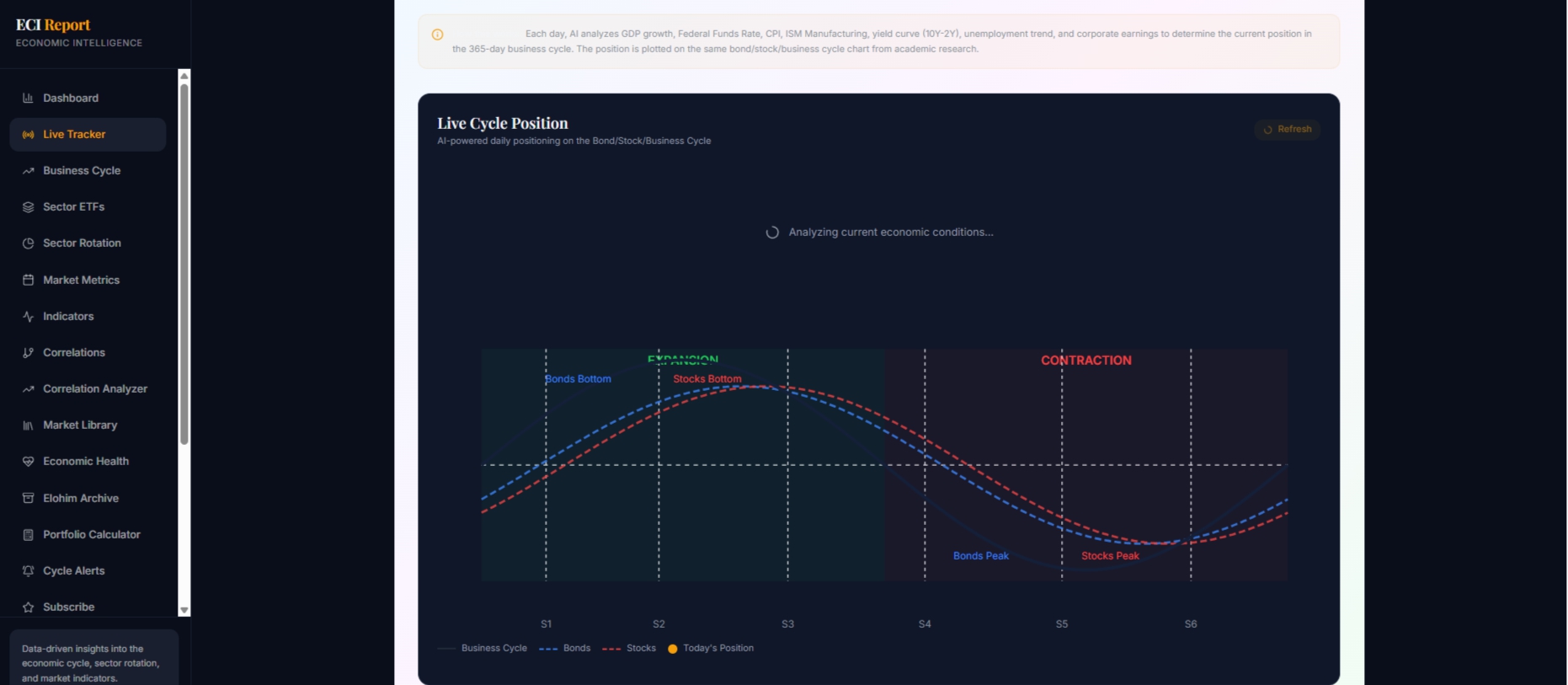
Task: Click sidebar scrollbar down arrow
Action: point(184,610)
